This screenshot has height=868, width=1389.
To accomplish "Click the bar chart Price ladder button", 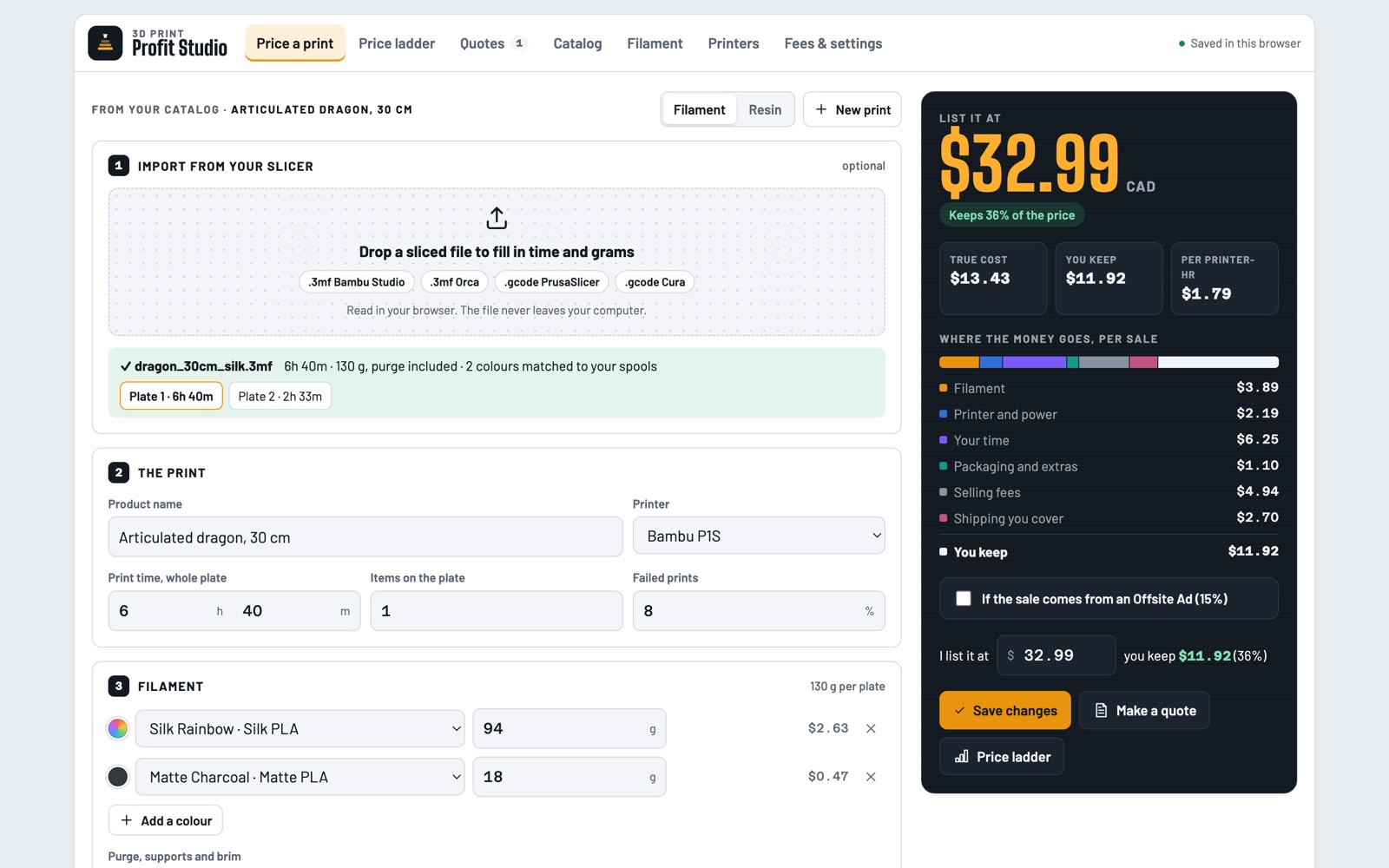I will [1002, 757].
